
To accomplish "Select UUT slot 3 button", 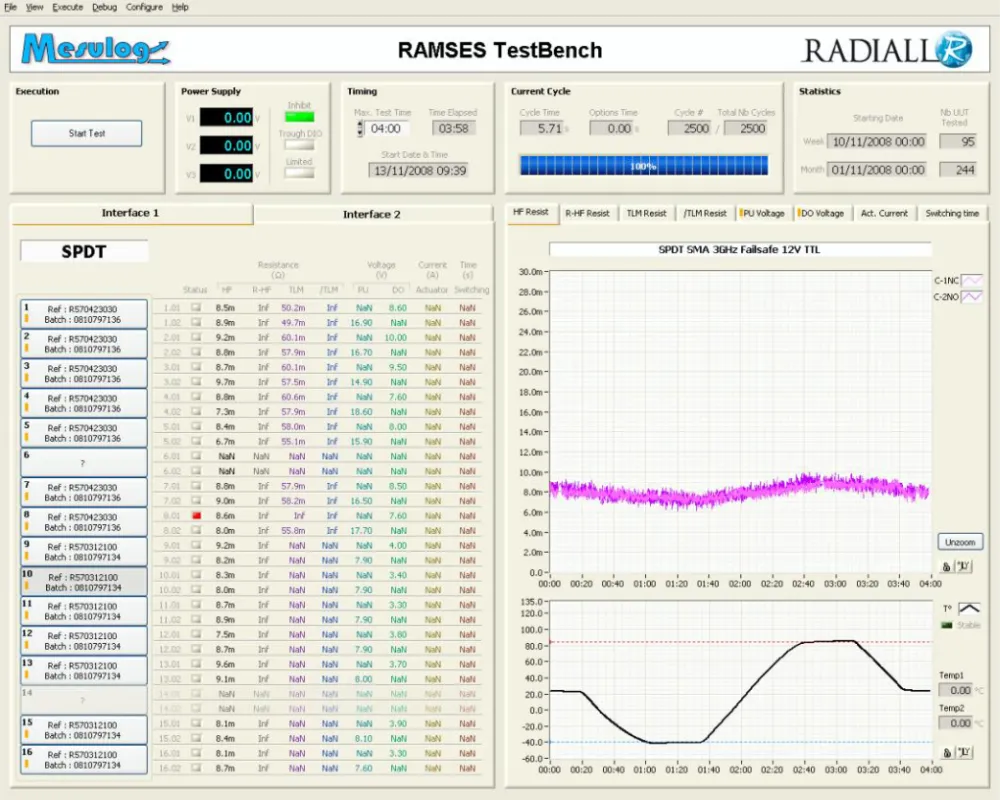I will point(84,373).
